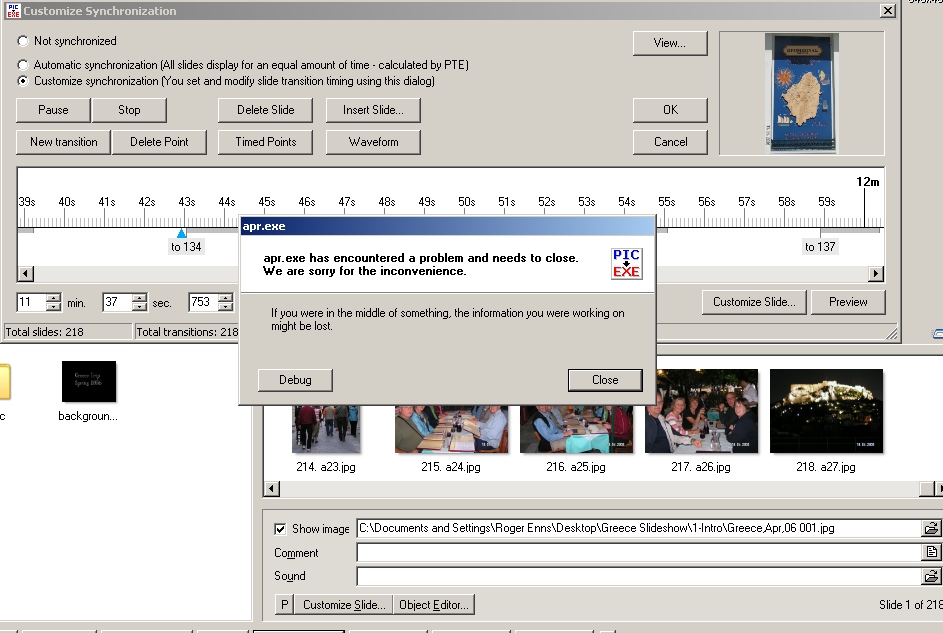Open comment editor icon

click(x=931, y=552)
